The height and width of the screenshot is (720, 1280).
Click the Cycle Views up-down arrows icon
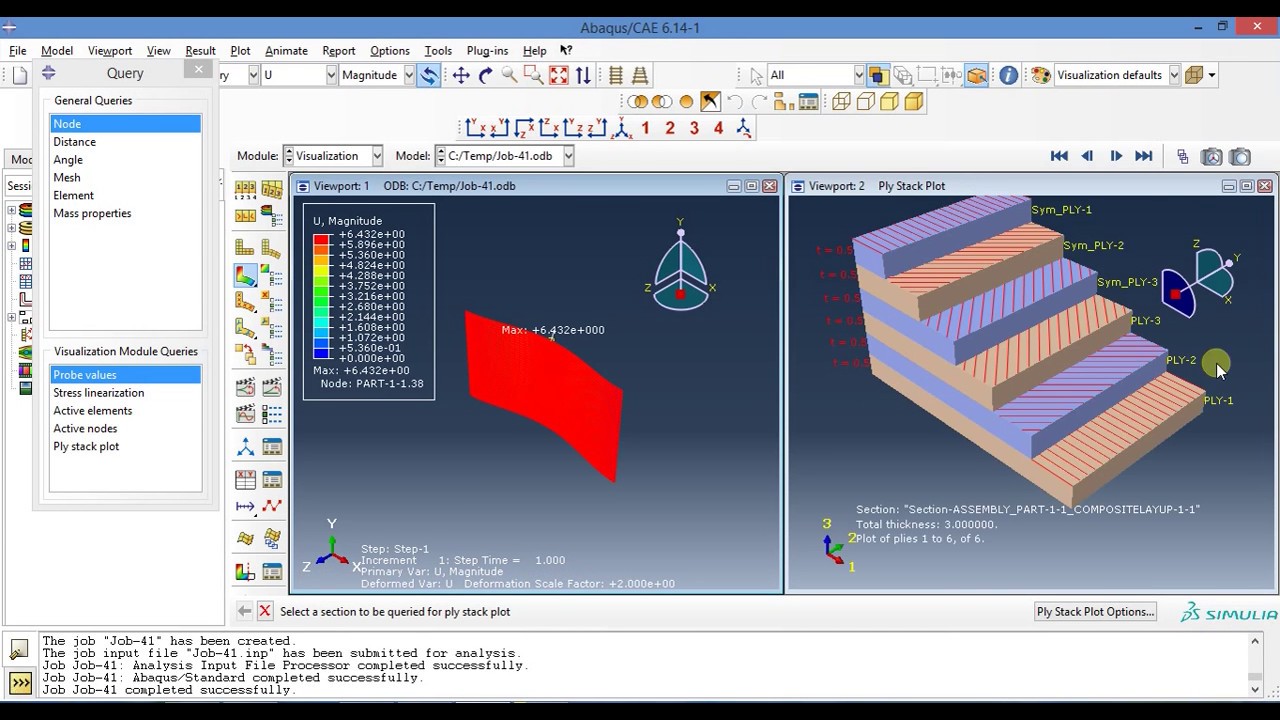(x=583, y=75)
